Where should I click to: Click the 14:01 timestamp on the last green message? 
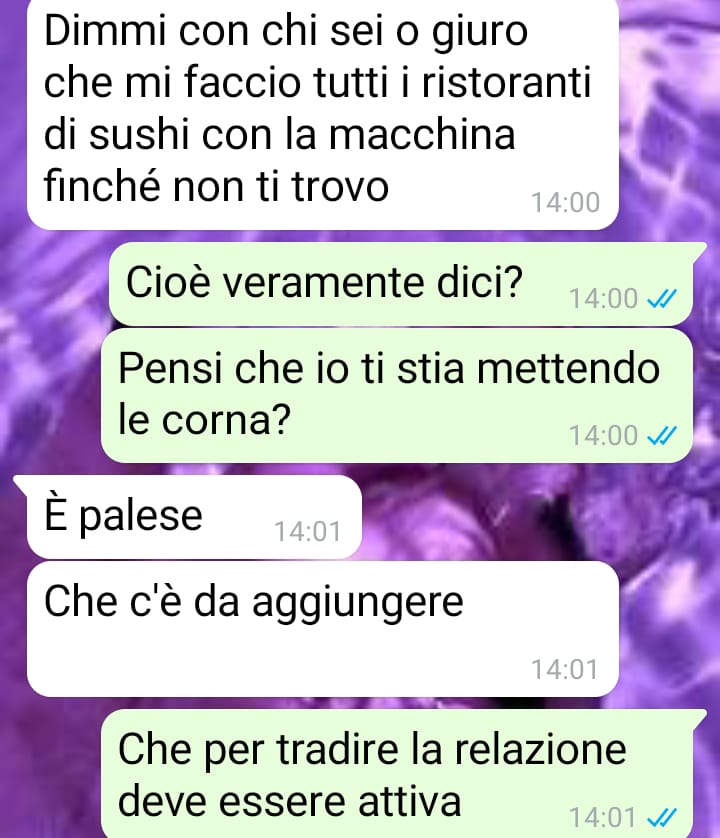tap(602, 817)
